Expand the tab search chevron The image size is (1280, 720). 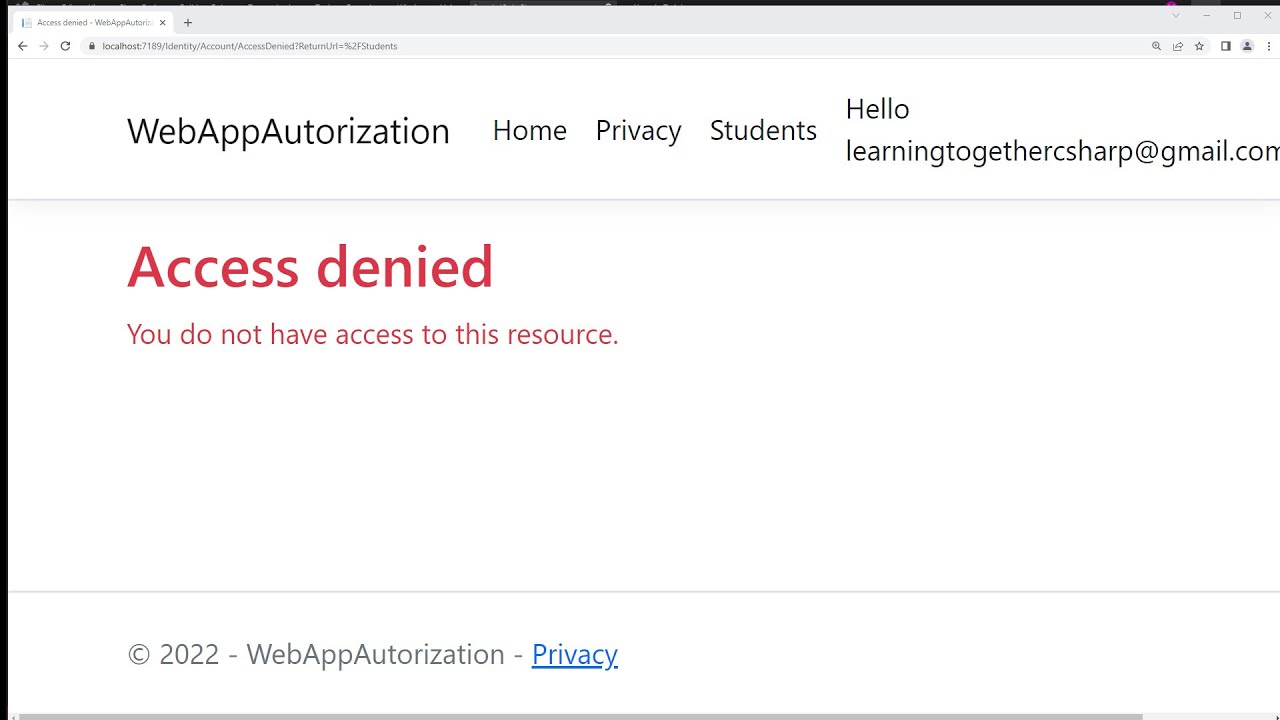point(1176,16)
